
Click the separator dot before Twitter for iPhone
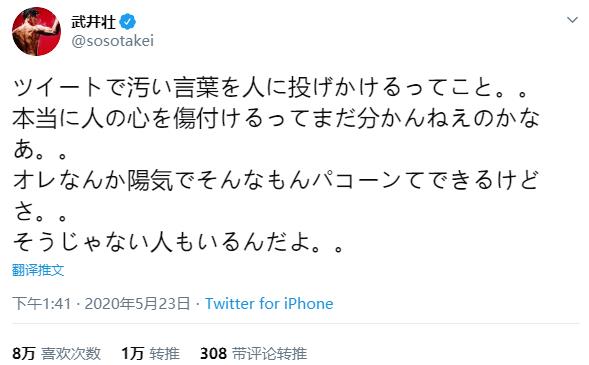click(x=198, y=304)
